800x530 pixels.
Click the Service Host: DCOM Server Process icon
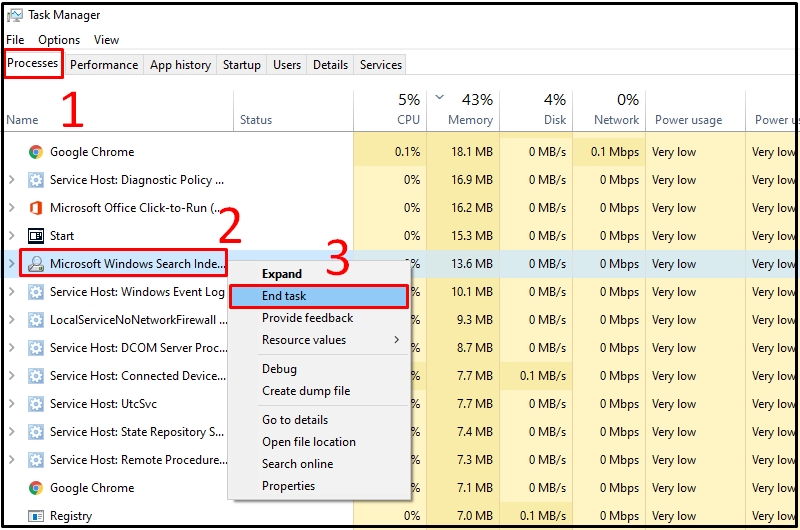click(x=36, y=348)
